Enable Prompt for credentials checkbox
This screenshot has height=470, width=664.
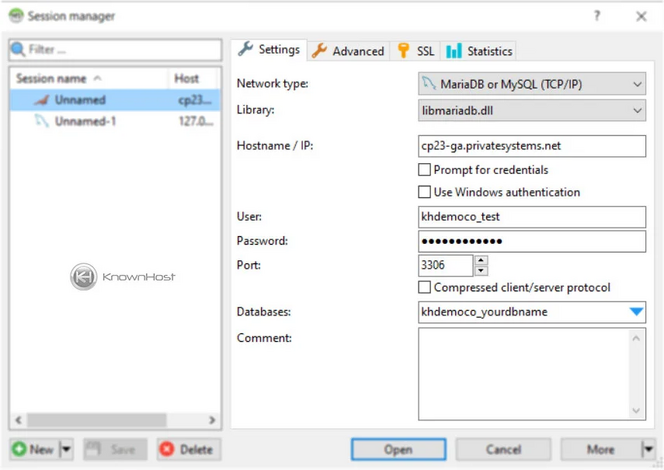425,170
